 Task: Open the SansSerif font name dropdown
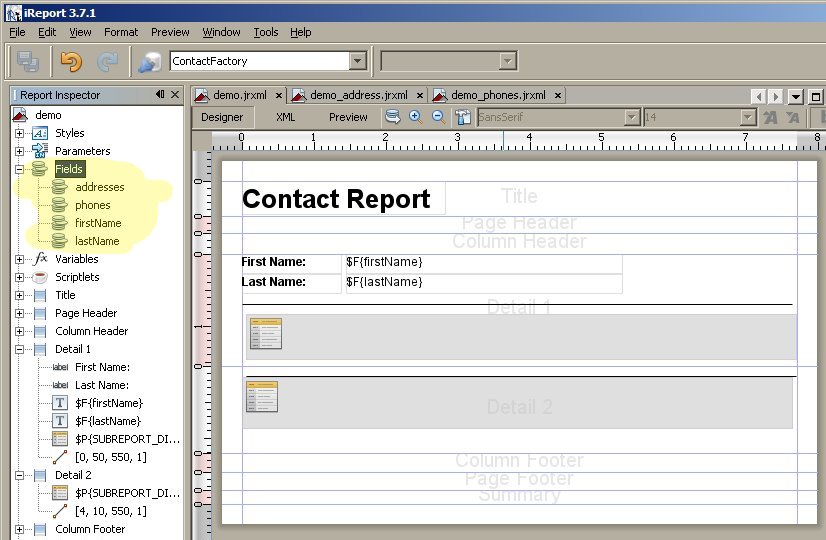(x=632, y=117)
